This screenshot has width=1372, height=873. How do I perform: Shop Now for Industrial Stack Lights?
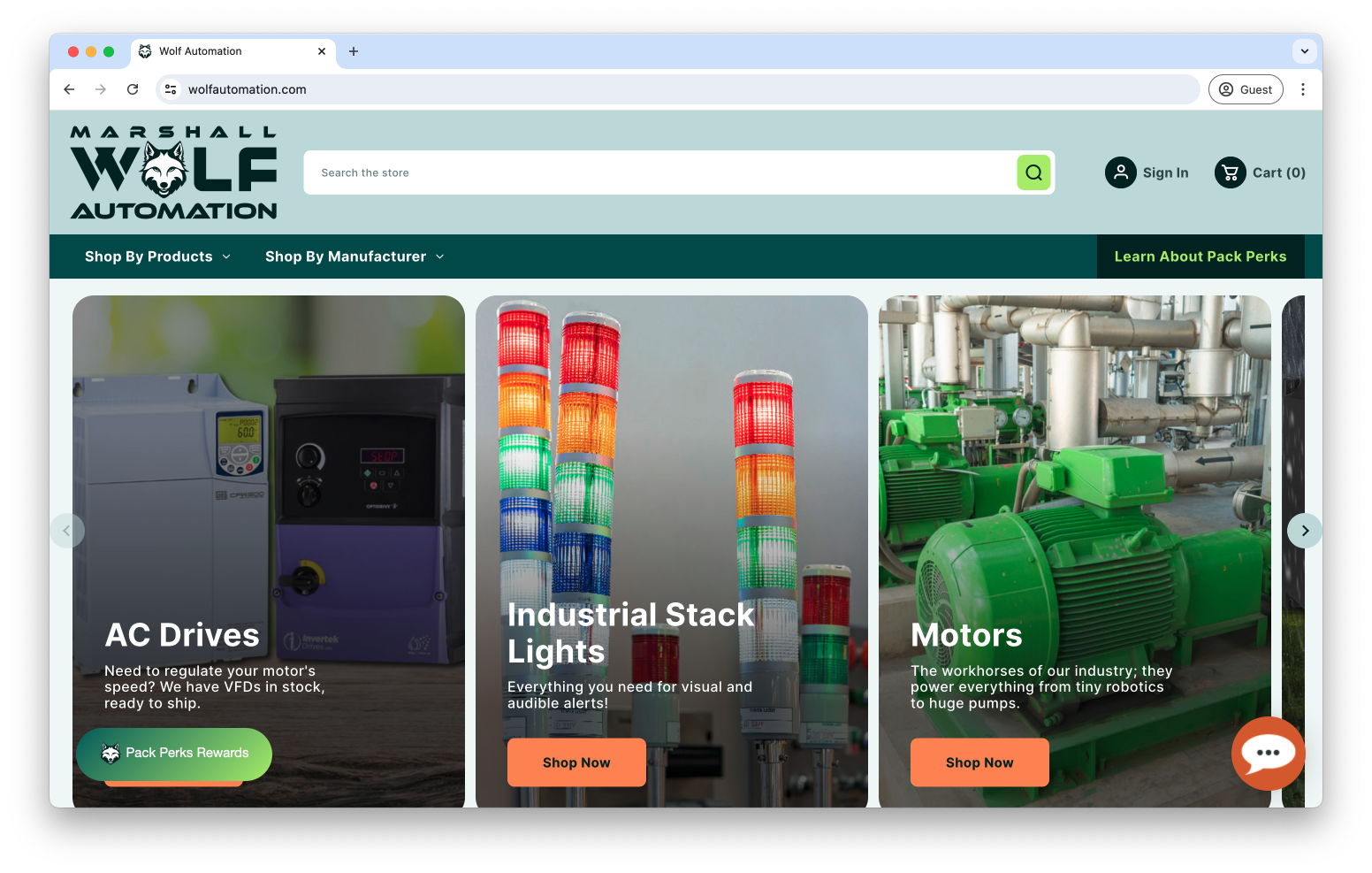click(x=576, y=762)
